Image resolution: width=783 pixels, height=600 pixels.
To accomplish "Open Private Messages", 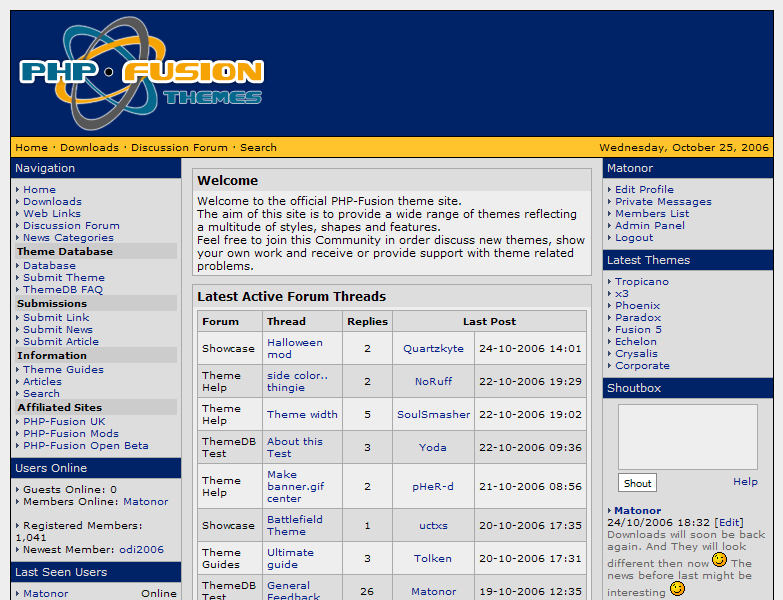I will 663,202.
